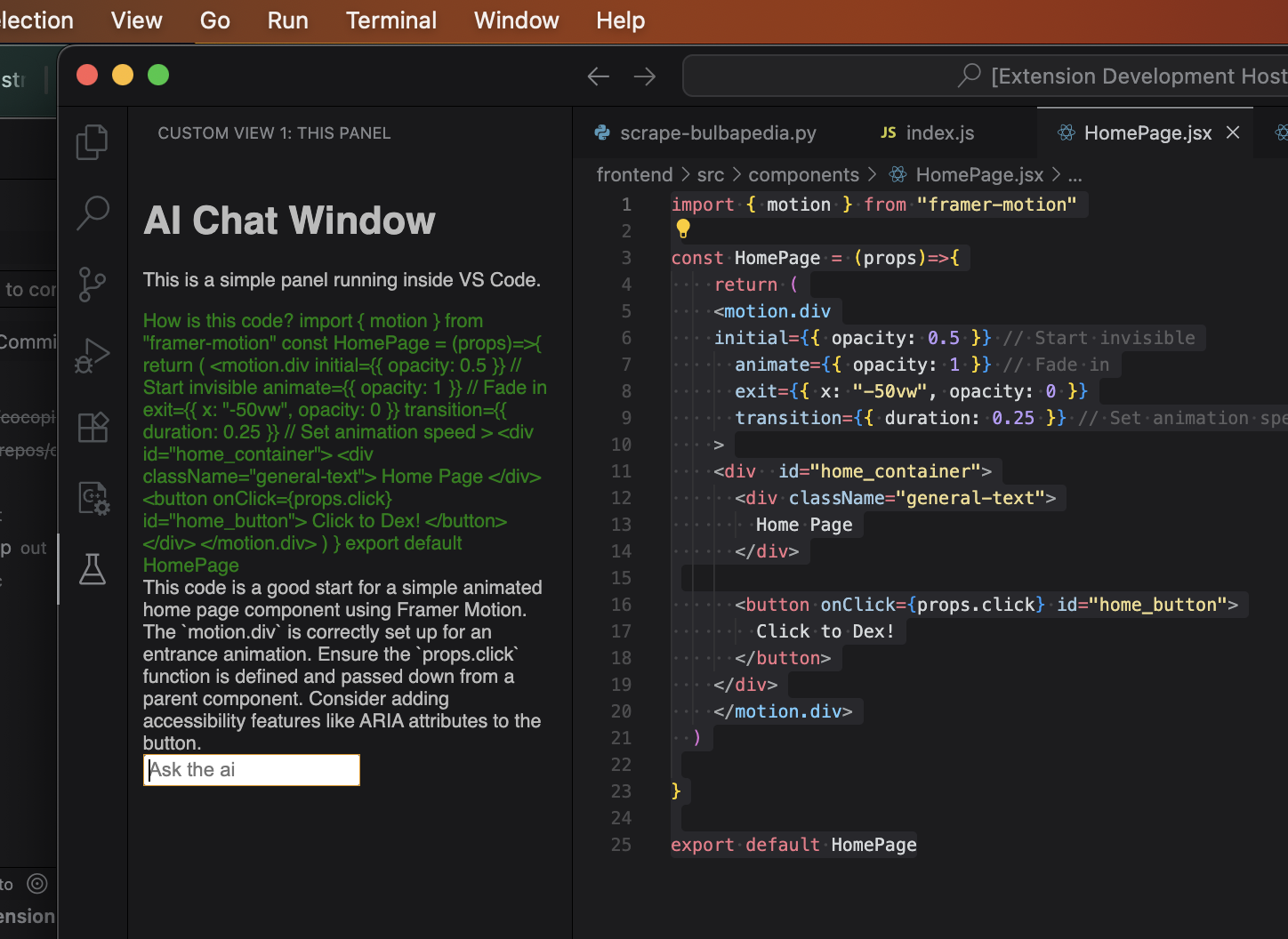Screen dimensions: 1288x939
Task: Open the Explorer files icon
Action: coord(93,142)
